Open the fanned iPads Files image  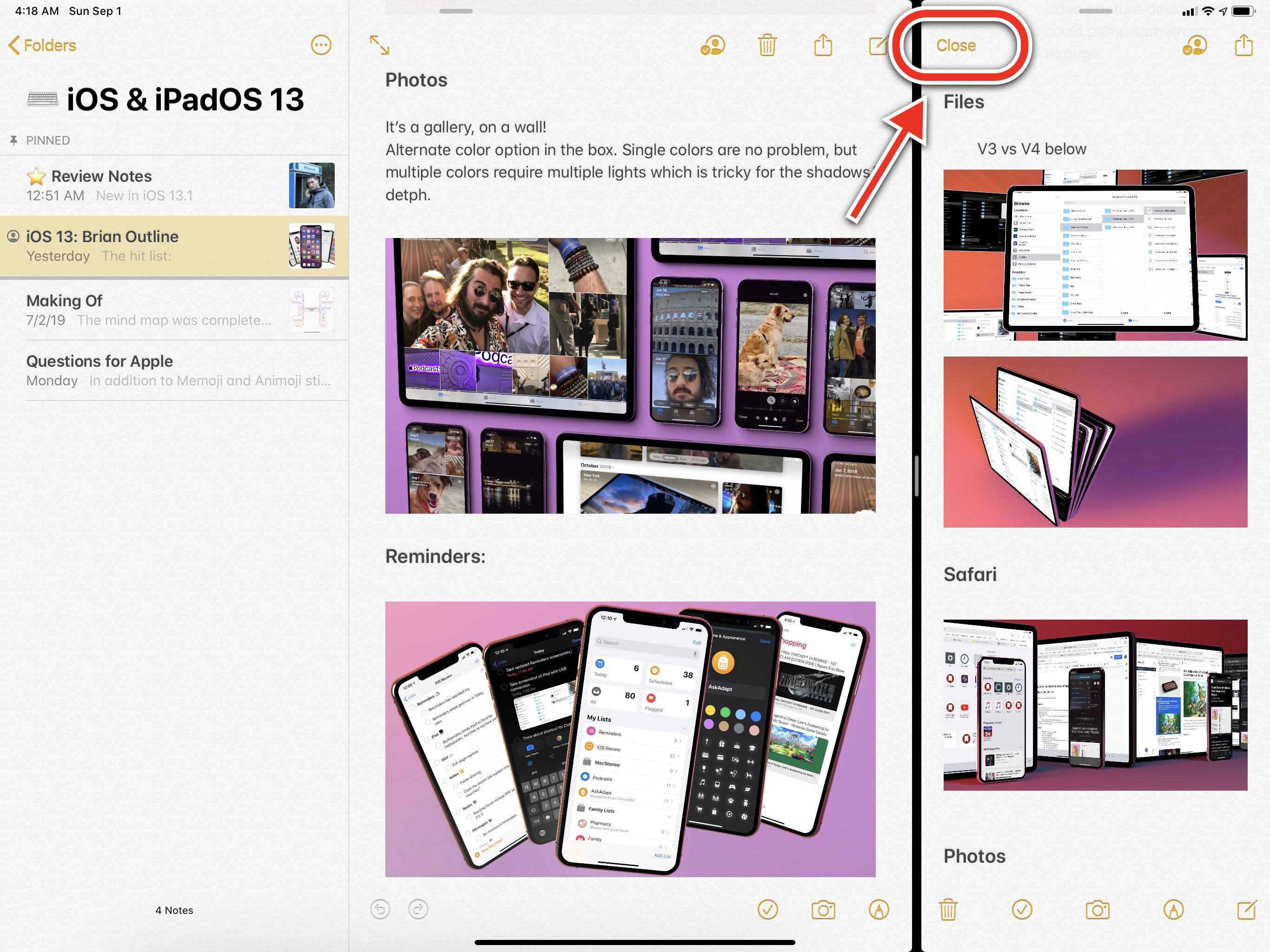click(x=1095, y=442)
